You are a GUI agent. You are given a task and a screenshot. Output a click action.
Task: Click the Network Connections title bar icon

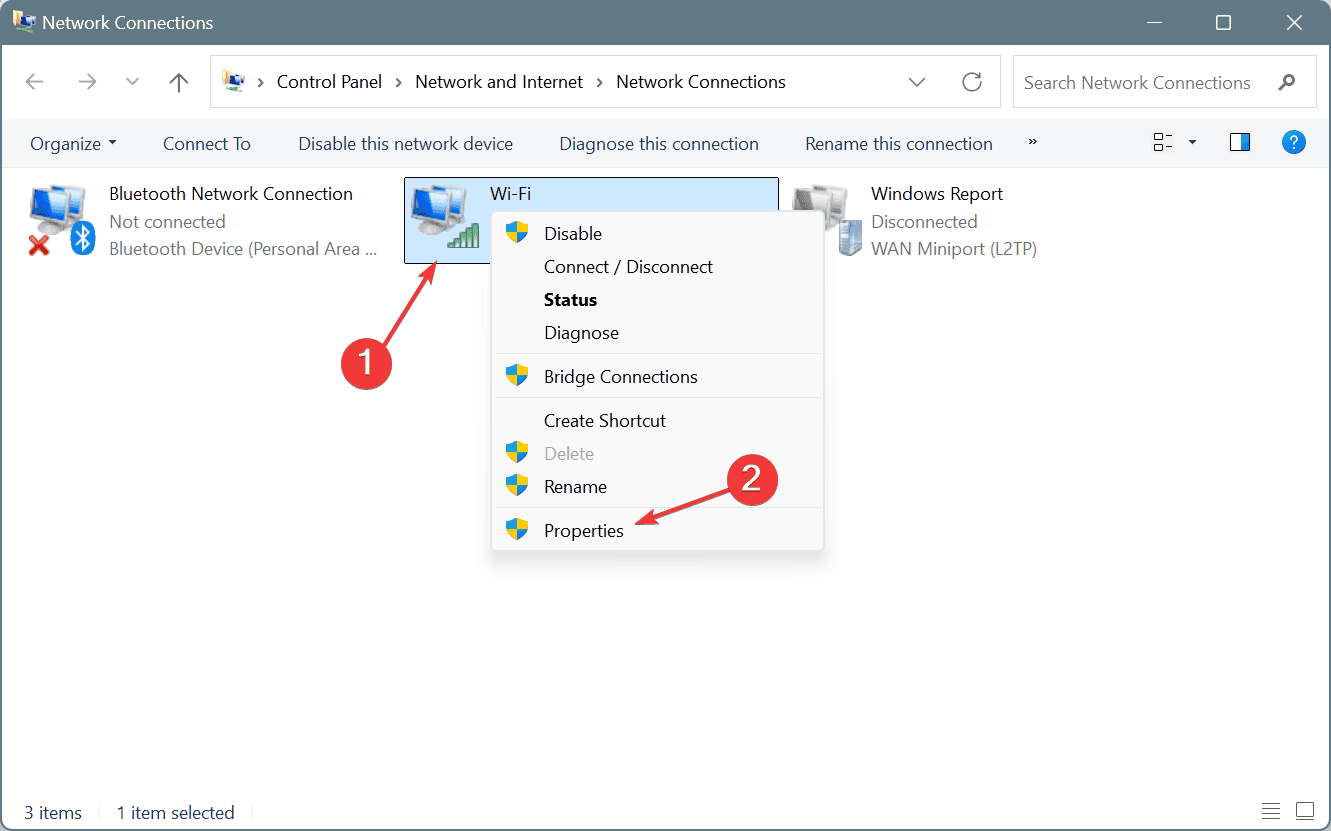tap(24, 21)
